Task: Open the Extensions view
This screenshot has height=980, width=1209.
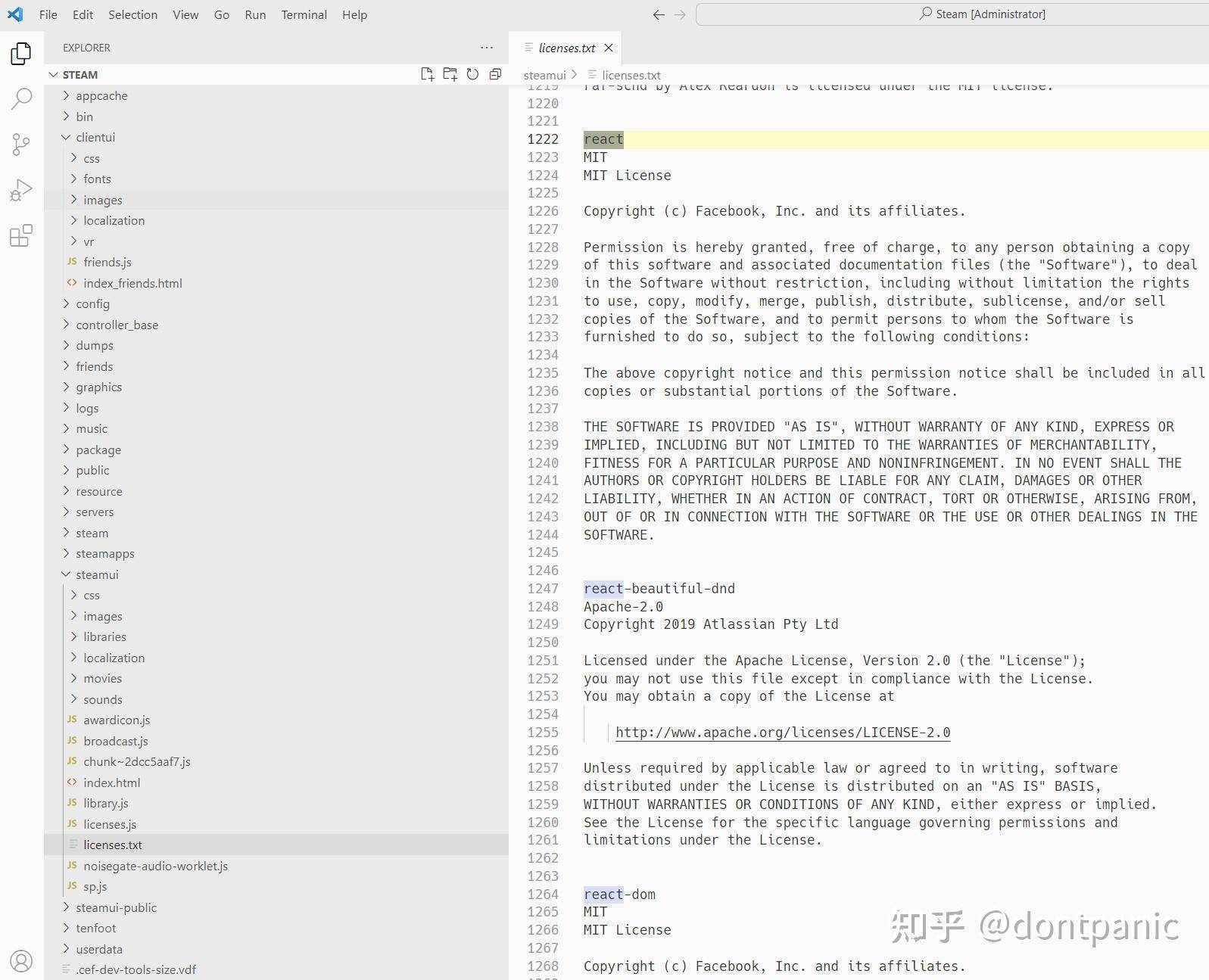Action: (21, 235)
